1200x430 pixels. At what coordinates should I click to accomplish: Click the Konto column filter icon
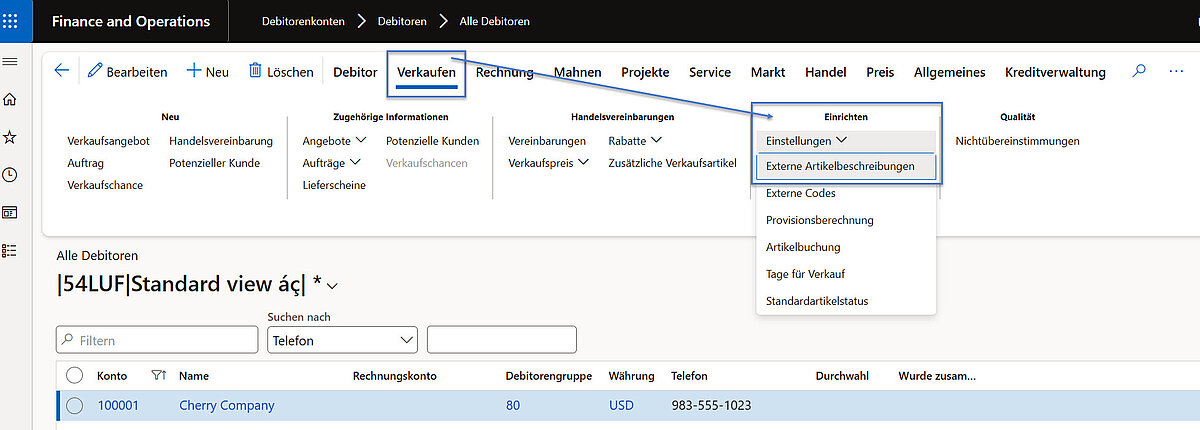pyautogui.click(x=157, y=376)
